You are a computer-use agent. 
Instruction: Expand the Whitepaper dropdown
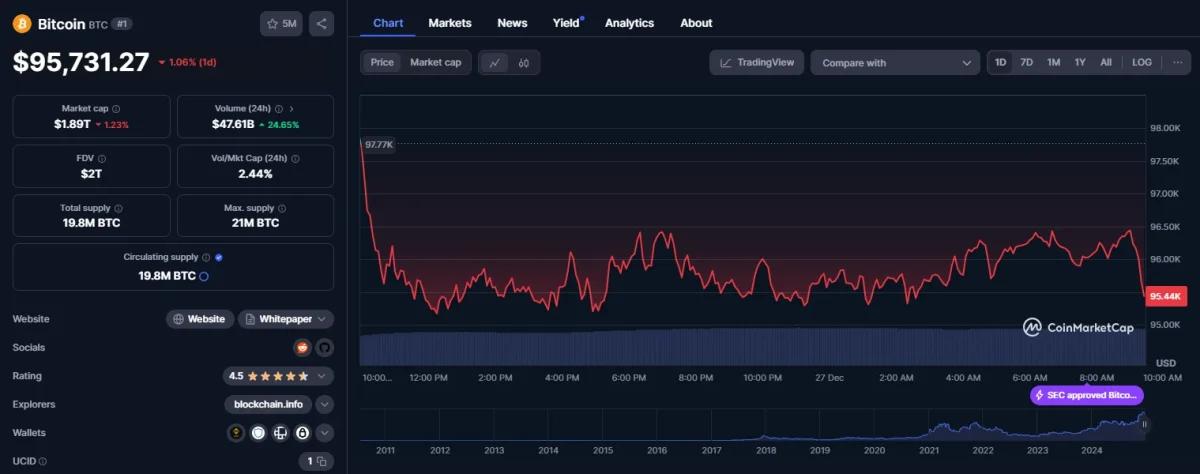tap(286, 319)
